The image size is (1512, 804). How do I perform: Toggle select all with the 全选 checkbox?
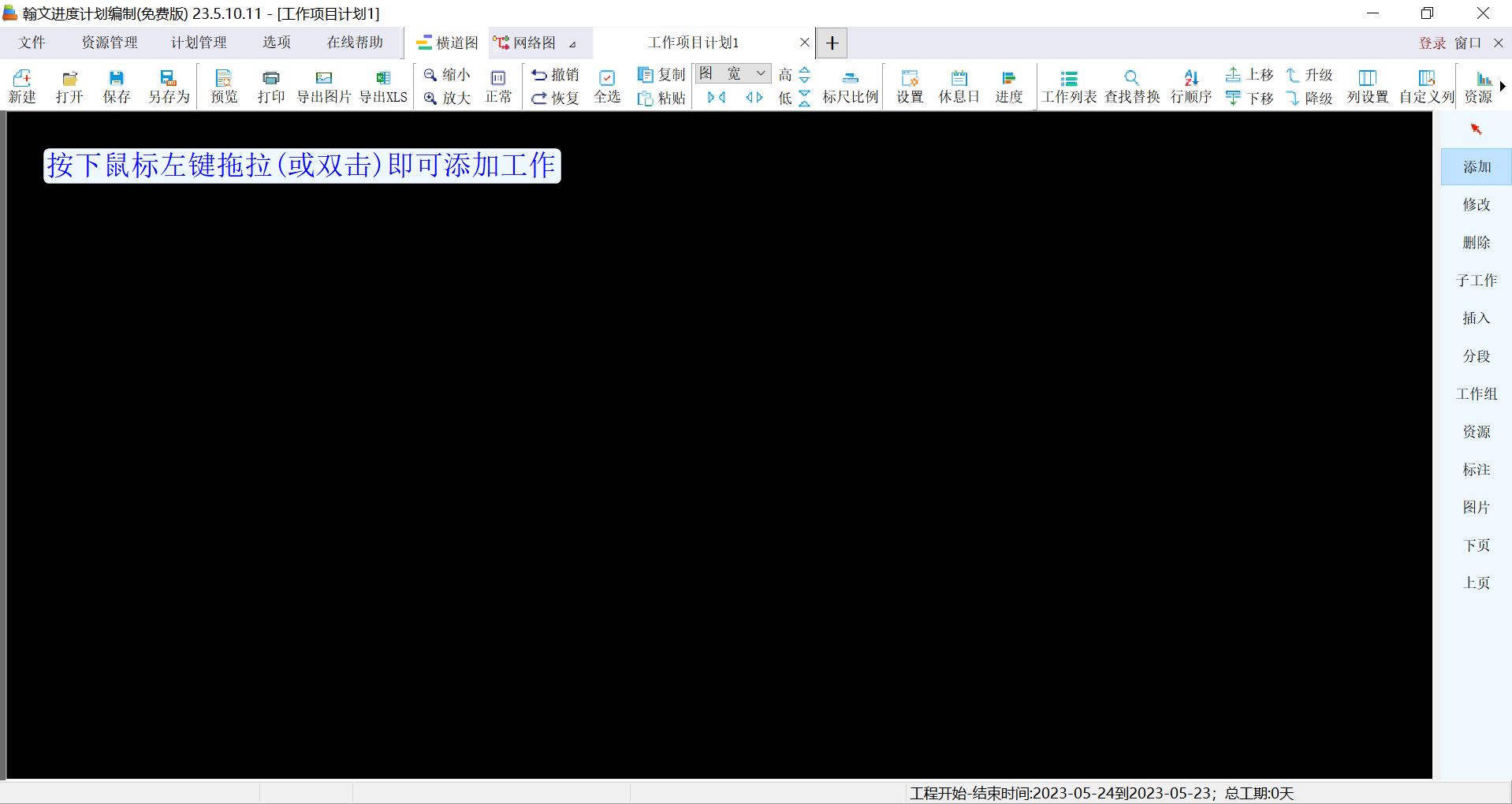(606, 85)
